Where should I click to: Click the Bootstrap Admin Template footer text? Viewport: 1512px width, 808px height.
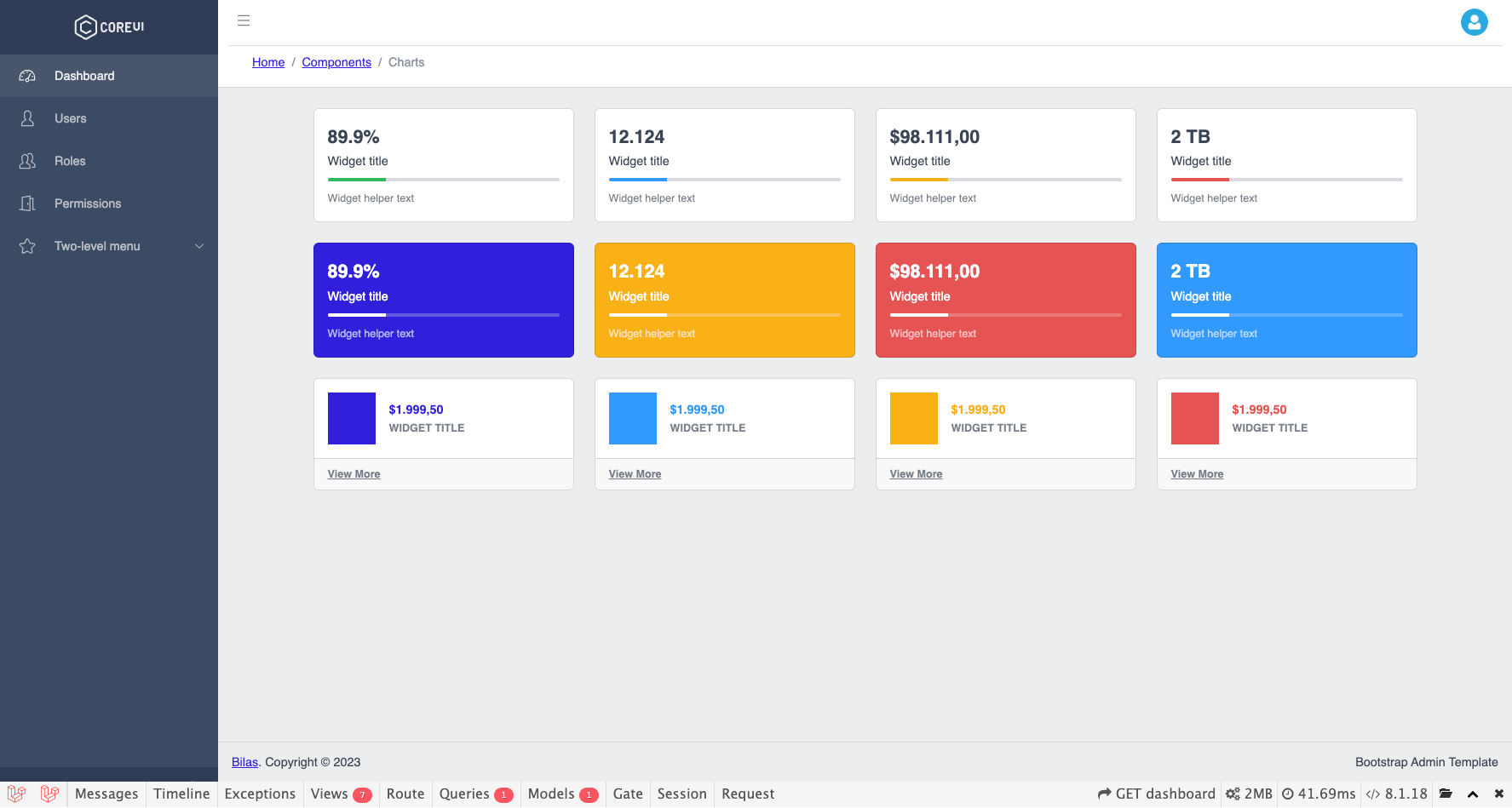(x=1427, y=762)
